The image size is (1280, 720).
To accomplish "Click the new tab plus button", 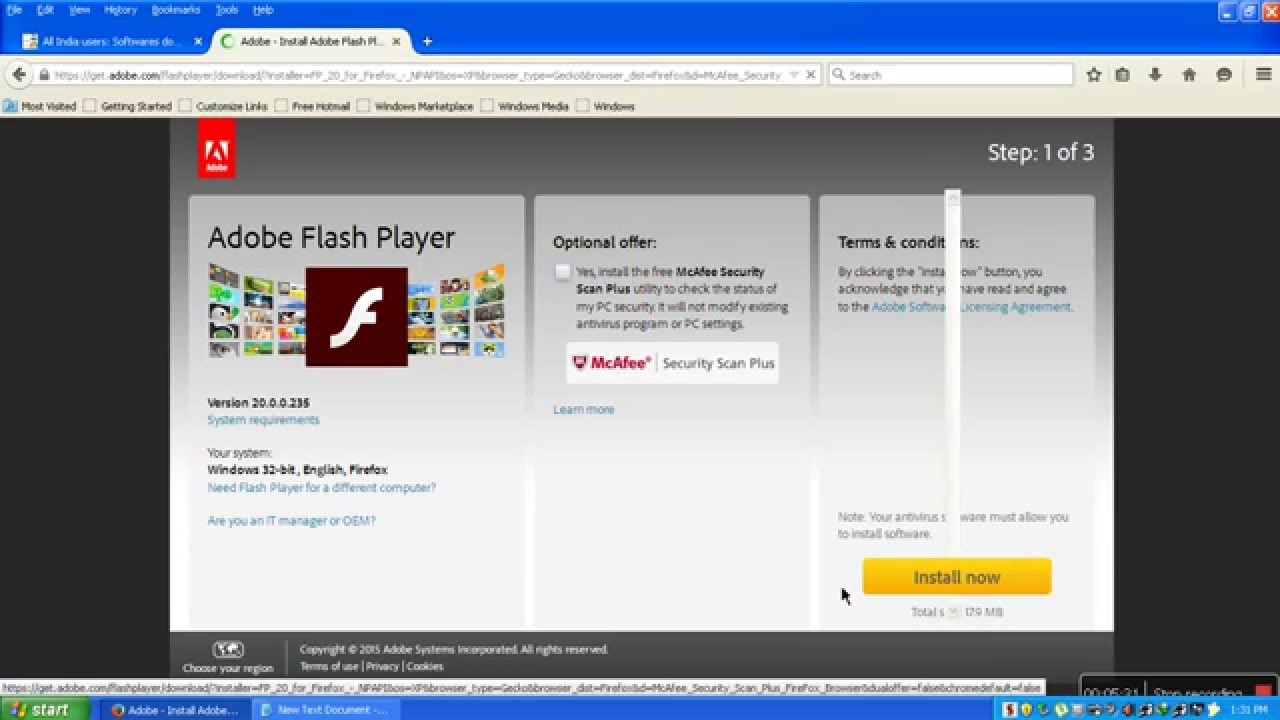I will click(x=427, y=42).
